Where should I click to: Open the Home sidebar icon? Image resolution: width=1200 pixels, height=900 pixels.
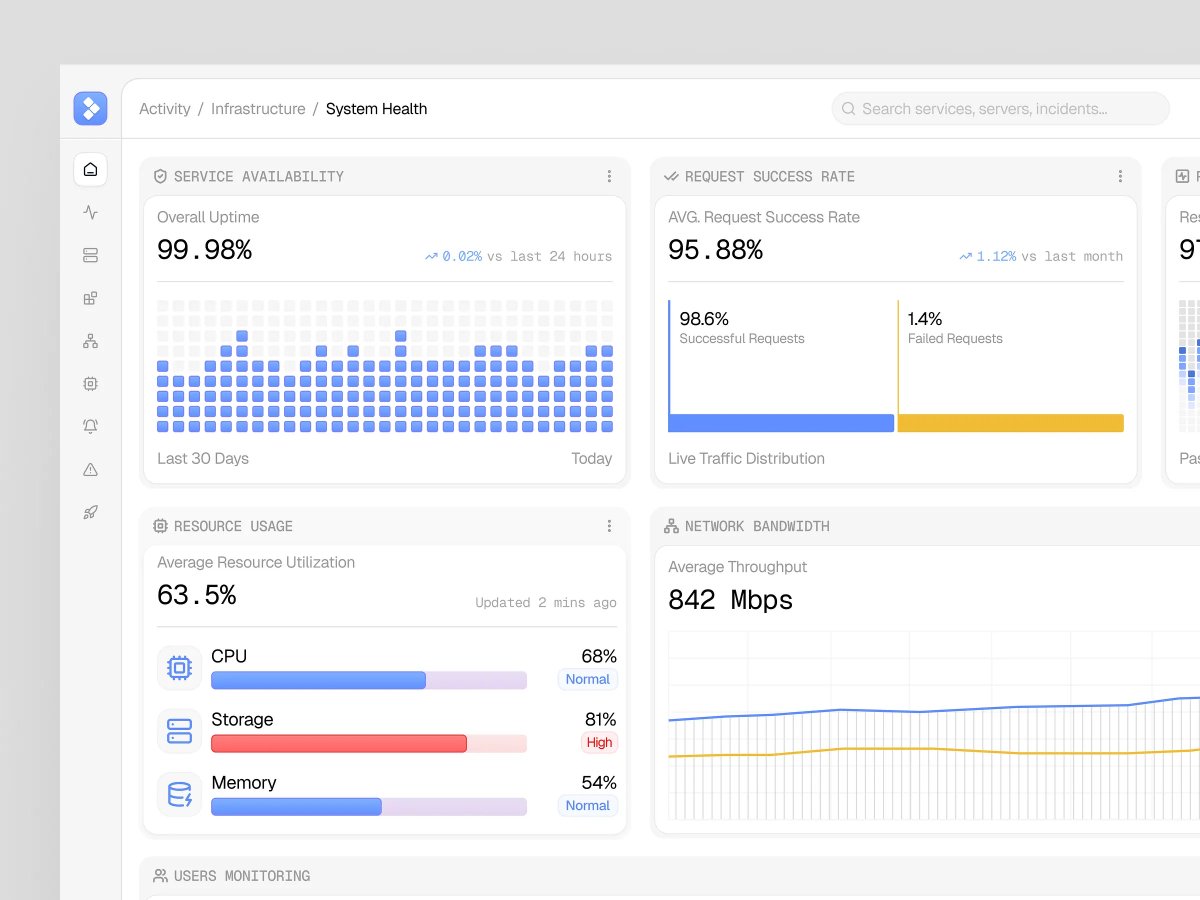90,169
